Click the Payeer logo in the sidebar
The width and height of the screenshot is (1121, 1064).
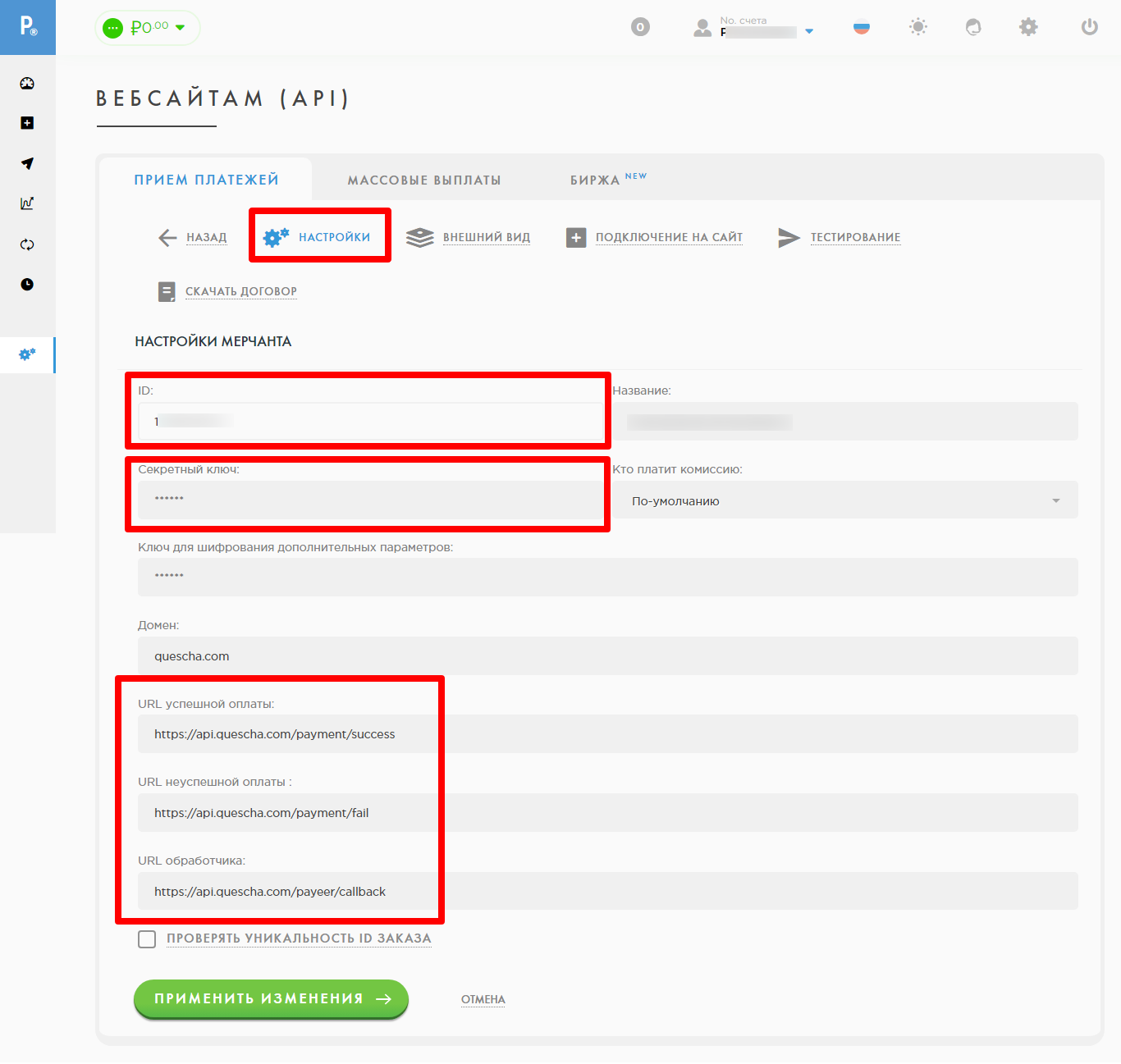click(28, 27)
